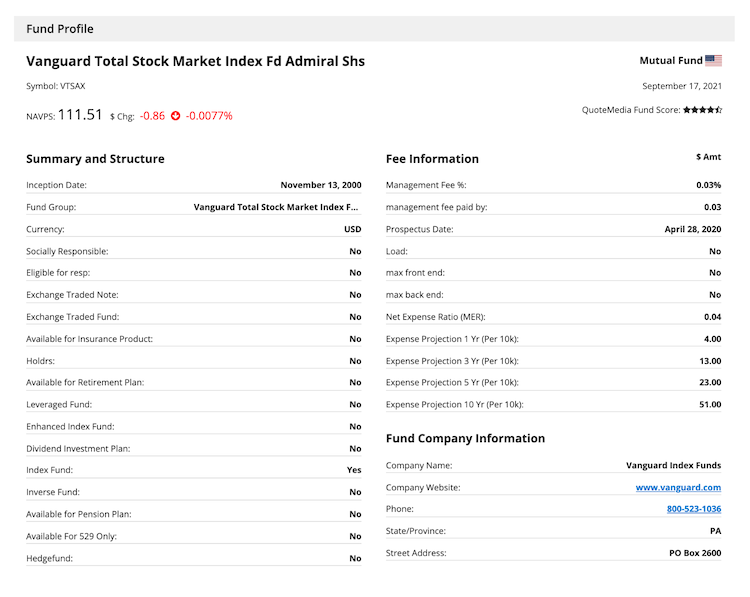Viewport: 750px width, 597px height.
Task: Click the Index Fund value Yes
Action: [354, 470]
